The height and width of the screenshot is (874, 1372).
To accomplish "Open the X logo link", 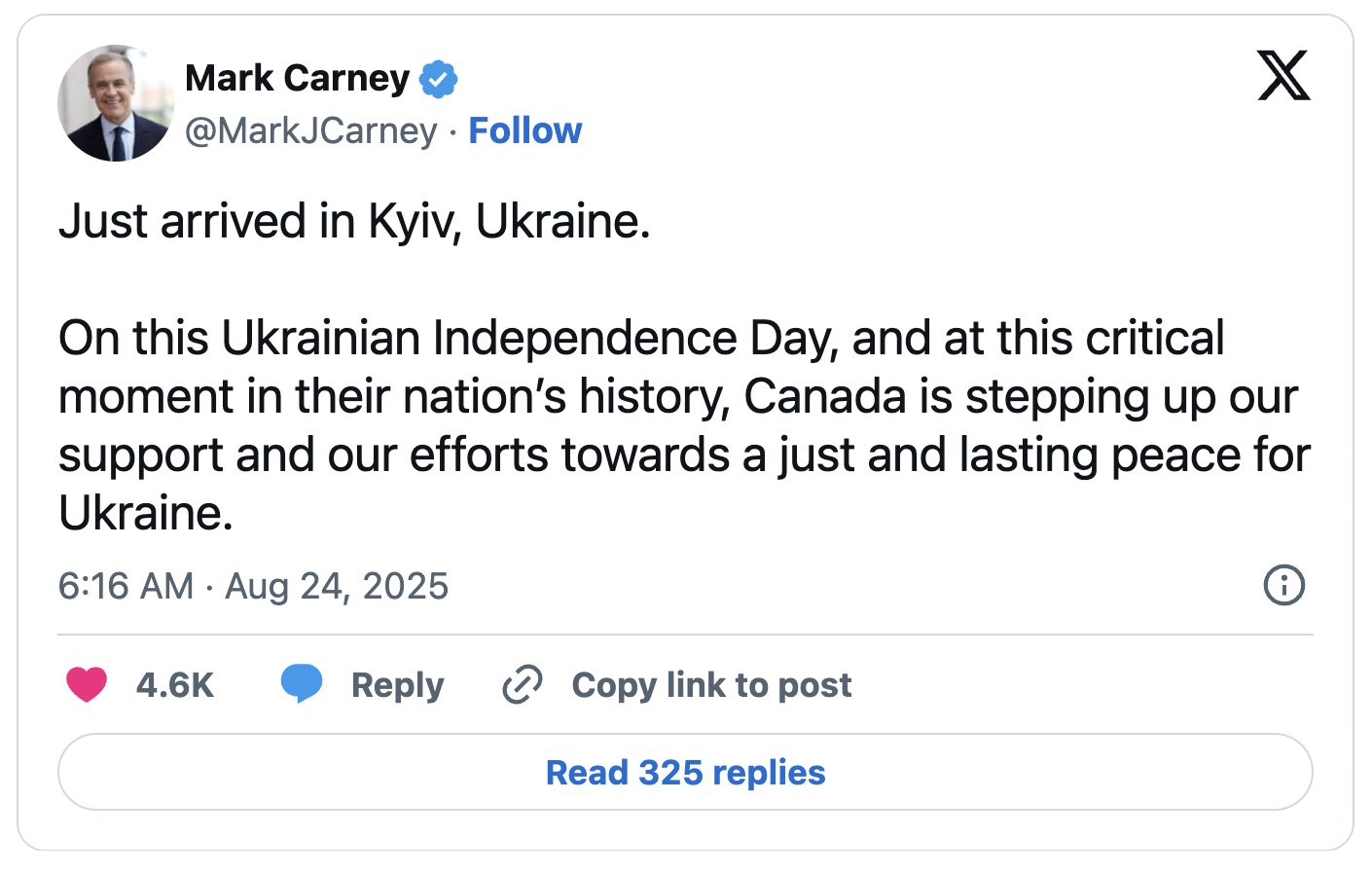I will coord(1283,76).
